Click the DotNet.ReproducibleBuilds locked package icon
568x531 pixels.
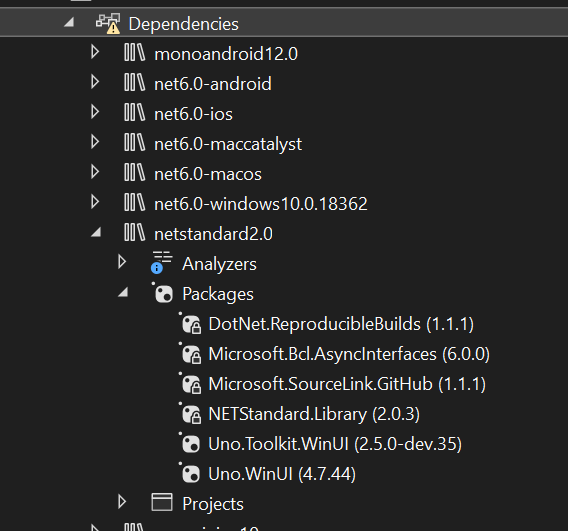(191, 323)
